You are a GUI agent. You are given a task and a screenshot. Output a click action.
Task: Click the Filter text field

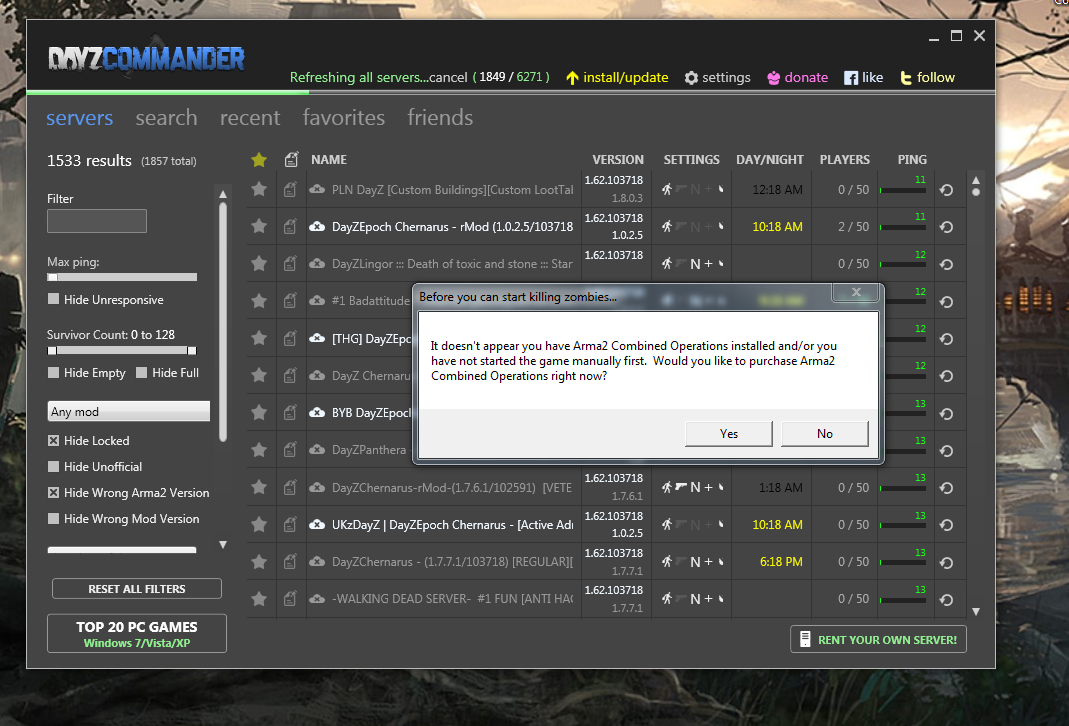pos(97,221)
